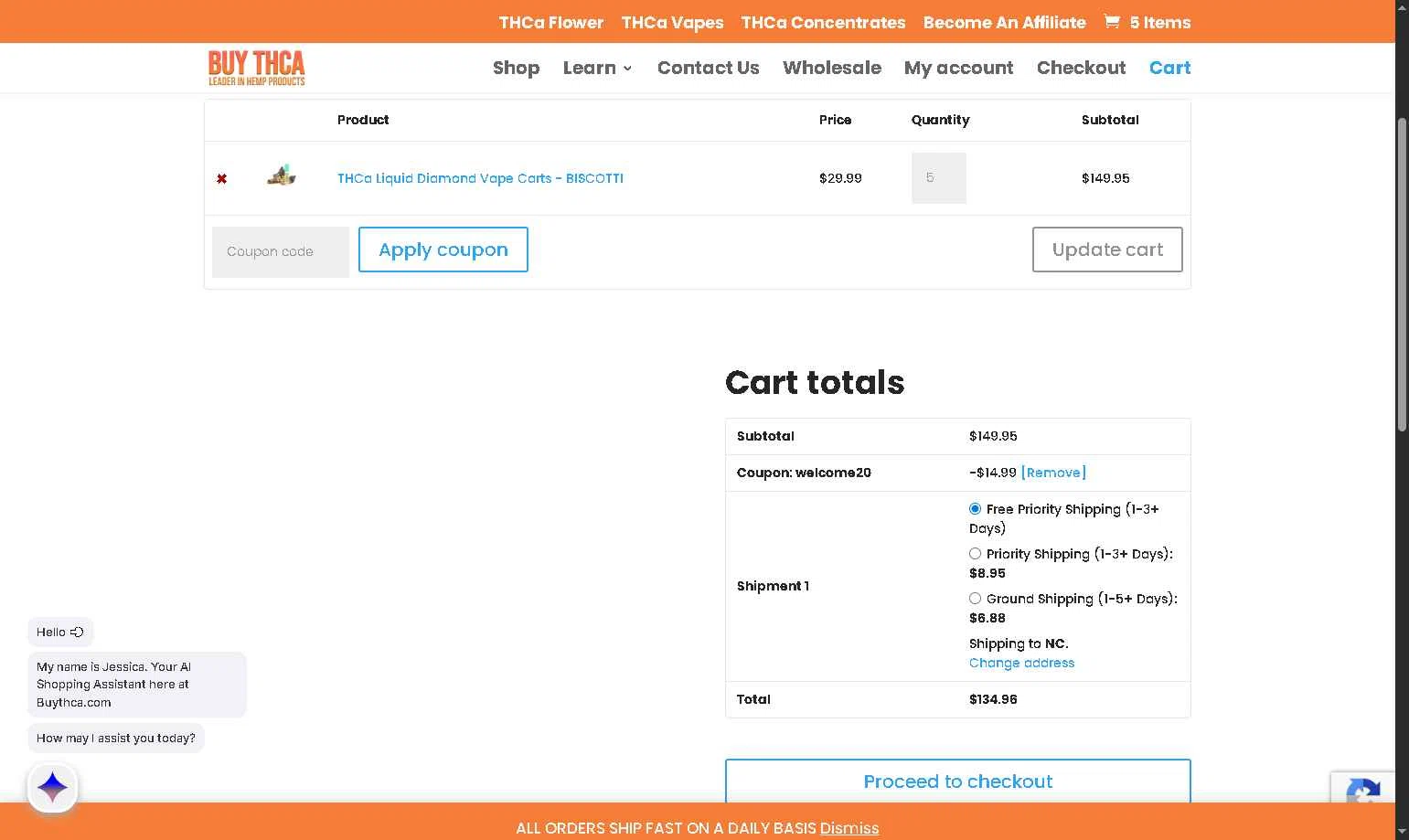The width and height of the screenshot is (1409, 840).
Task: Click the 'How may I assist you today?' message
Action: click(x=116, y=739)
